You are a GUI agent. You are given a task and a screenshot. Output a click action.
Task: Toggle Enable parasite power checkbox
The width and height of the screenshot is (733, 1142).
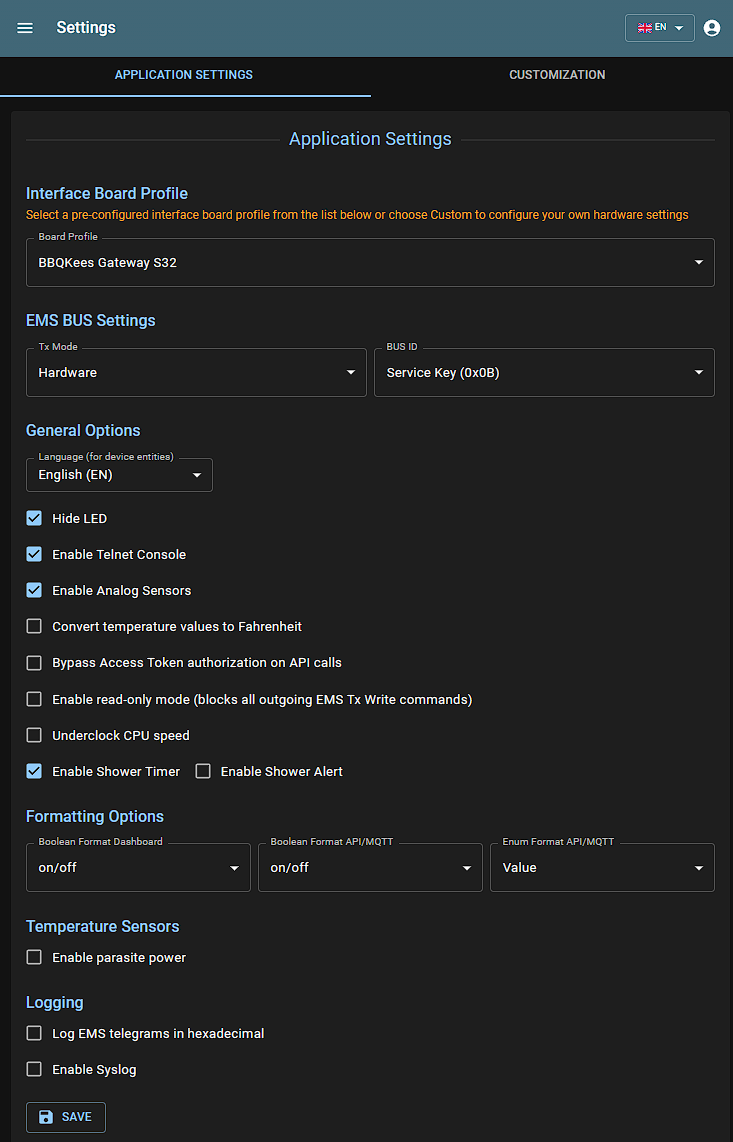(x=34, y=957)
